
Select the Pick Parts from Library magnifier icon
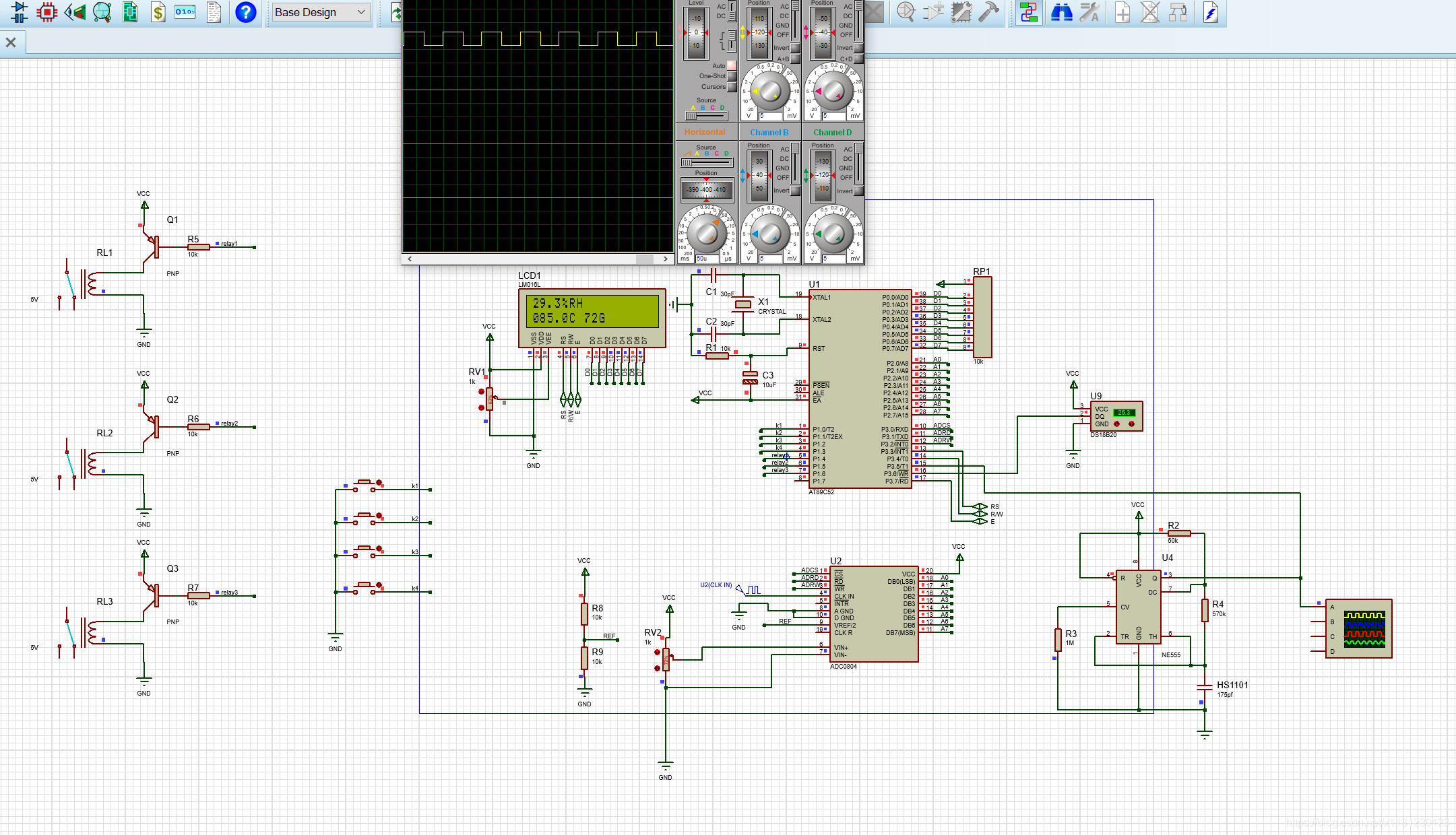tap(906, 12)
